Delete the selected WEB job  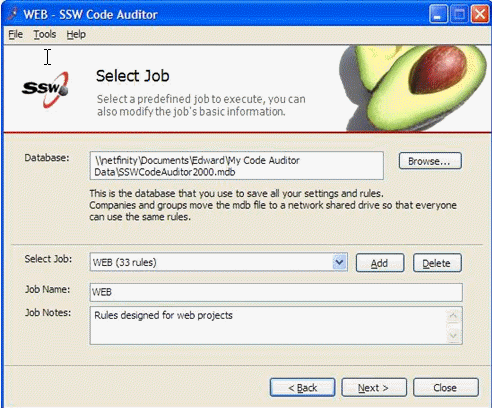[437, 263]
